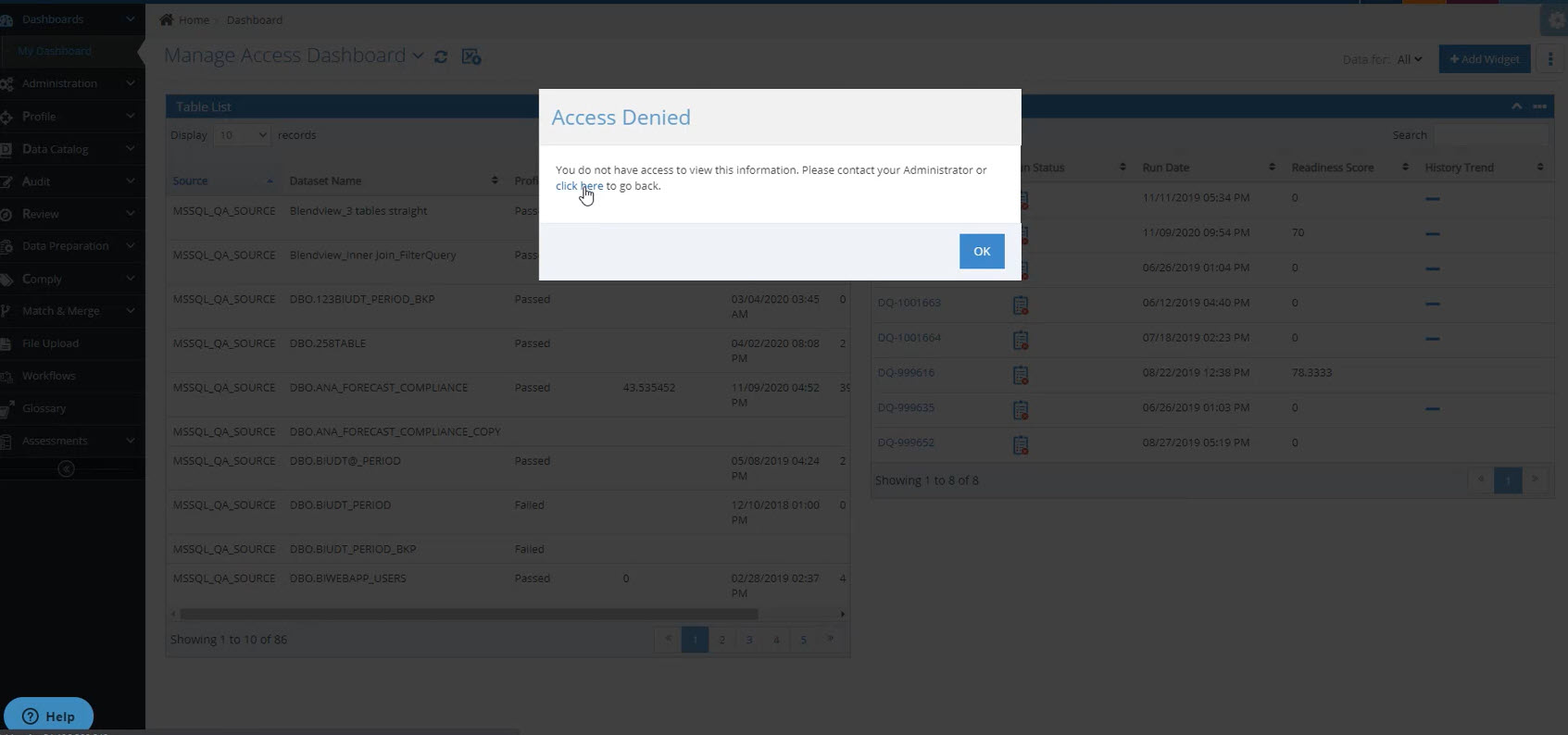Click the run status icon for DQ-999635

[1021, 410]
